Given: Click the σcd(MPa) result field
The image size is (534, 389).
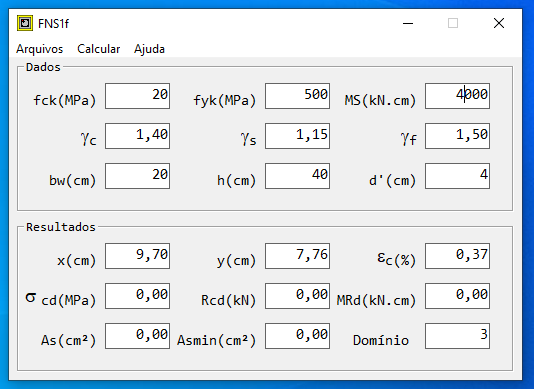Looking at the screenshot, I should [138, 296].
